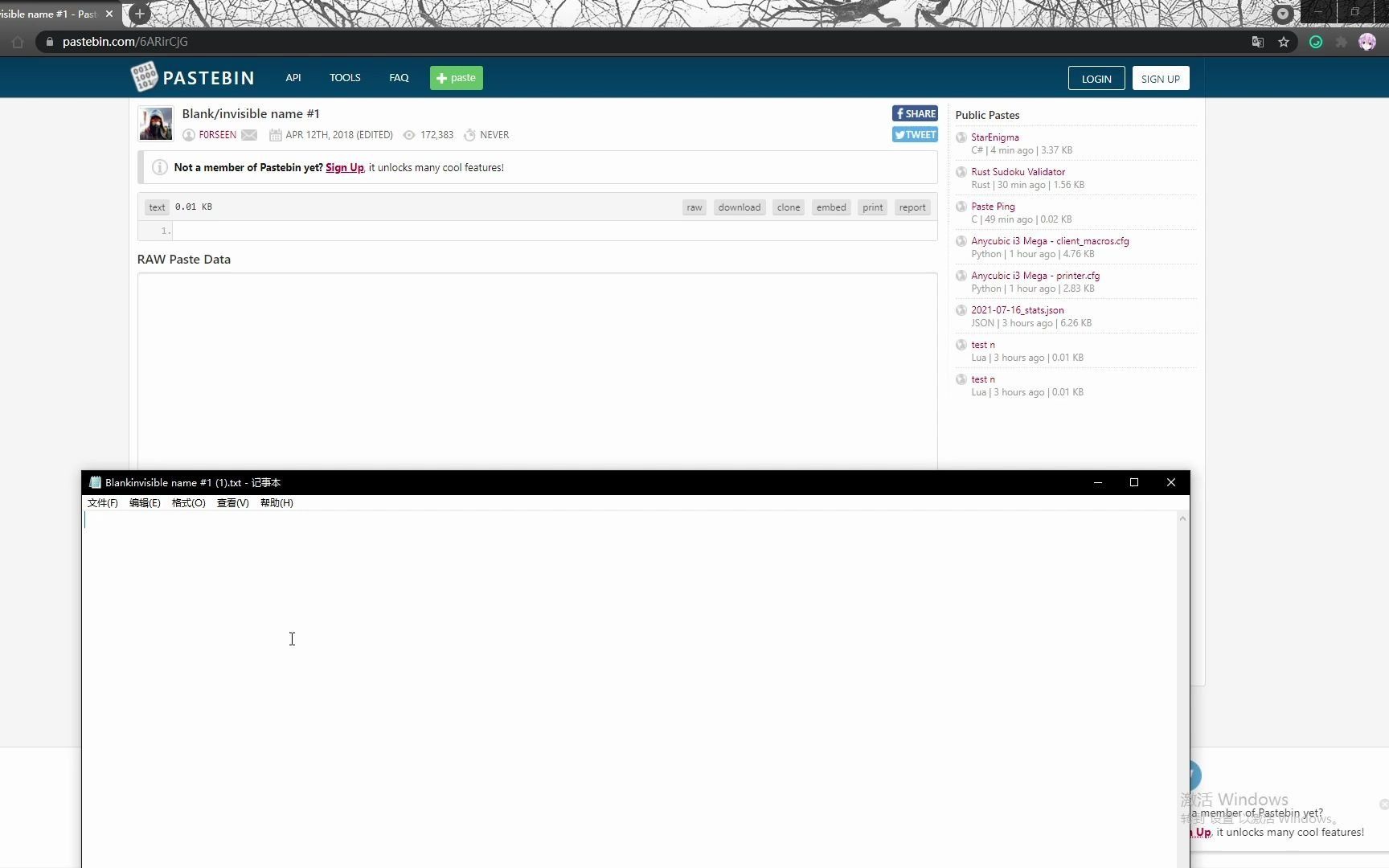The image size is (1389, 868).
Task: Open the extensions puzzle icon
Action: (1341, 42)
